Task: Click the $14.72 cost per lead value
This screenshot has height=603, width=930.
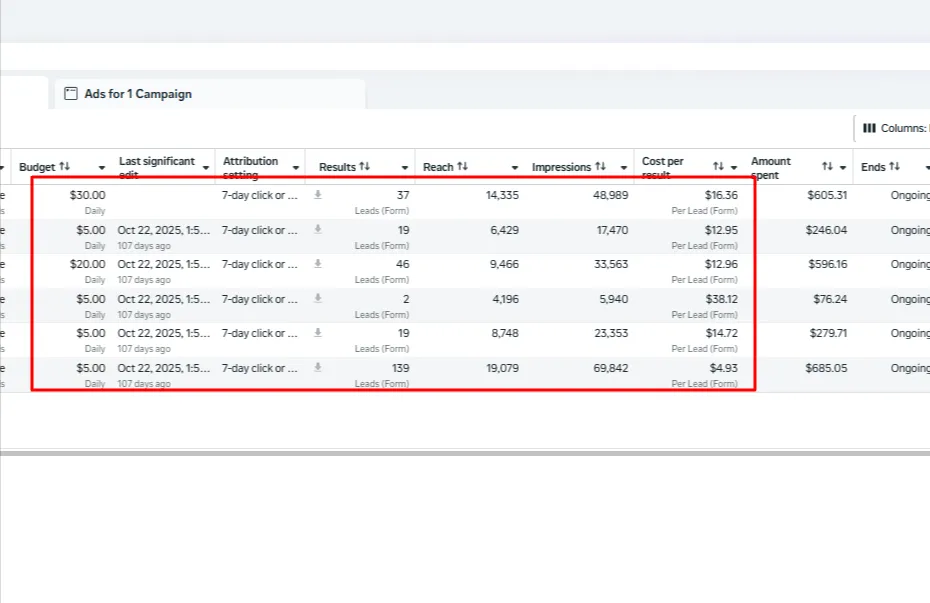Action: pyautogui.click(x=721, y=333)
